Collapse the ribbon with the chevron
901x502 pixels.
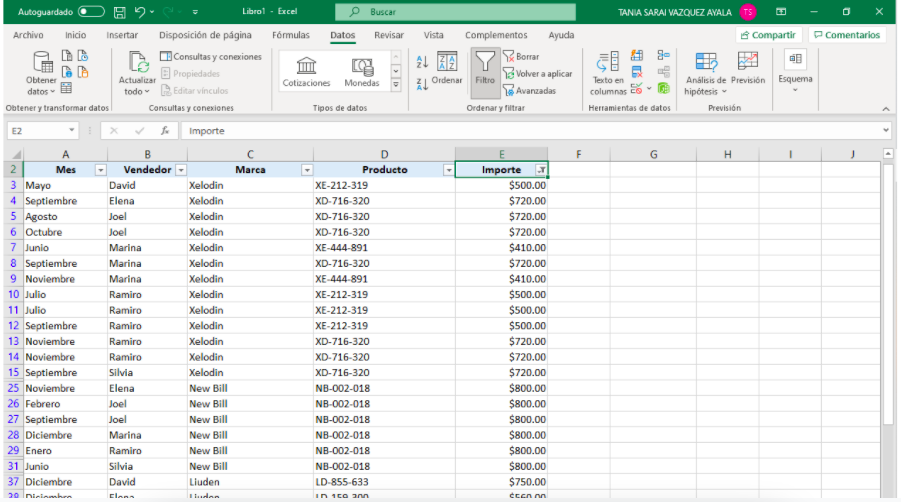click(x=886, y=109)
